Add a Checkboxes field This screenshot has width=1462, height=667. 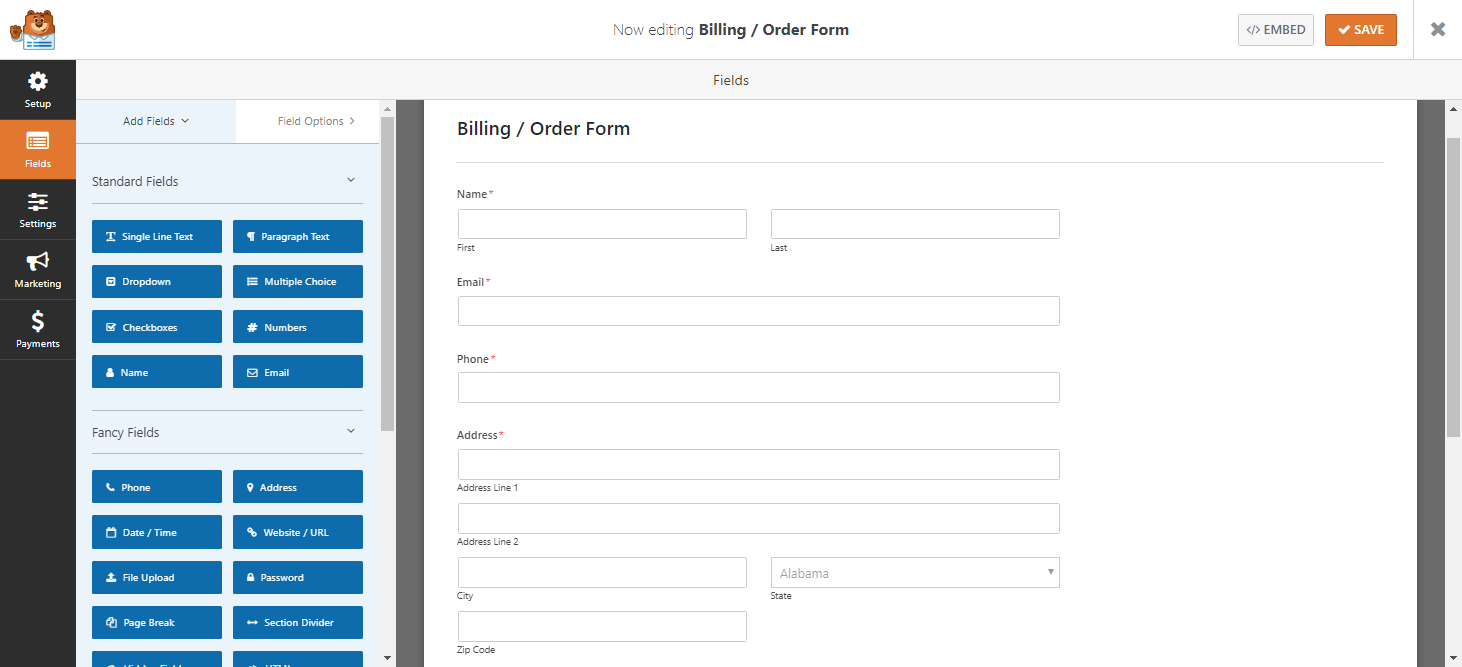point(157,327)
